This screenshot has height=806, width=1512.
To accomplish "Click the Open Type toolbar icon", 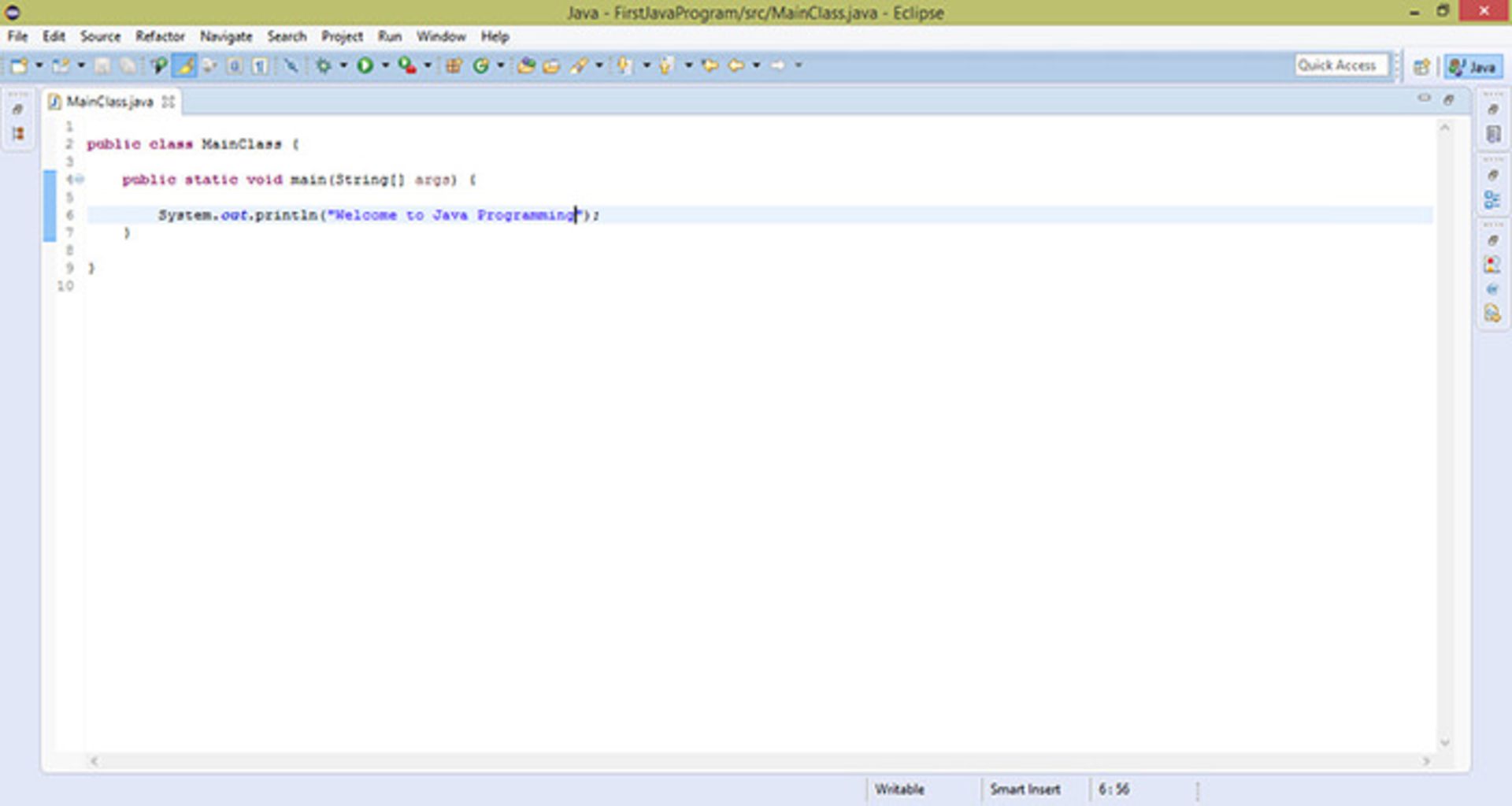I will [x=526, y=65].
